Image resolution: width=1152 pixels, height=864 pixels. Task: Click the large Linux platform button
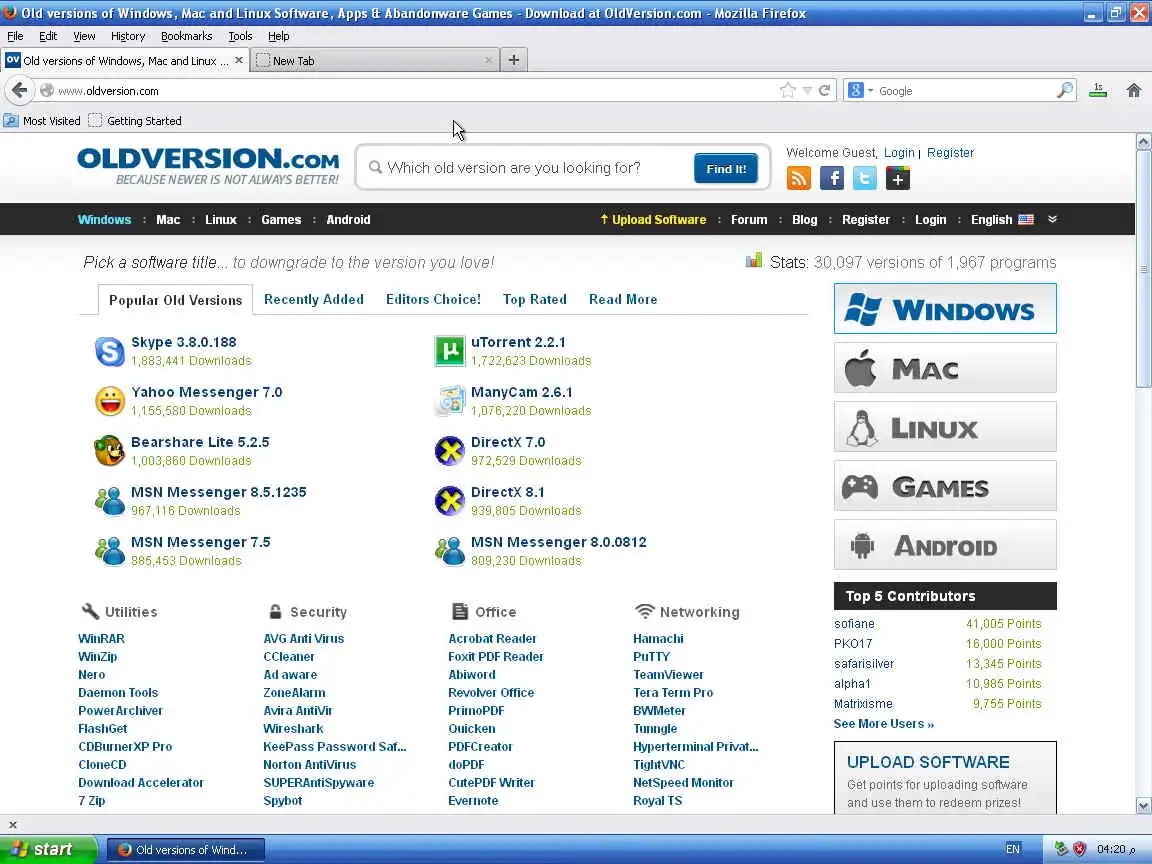click(945, 426)
